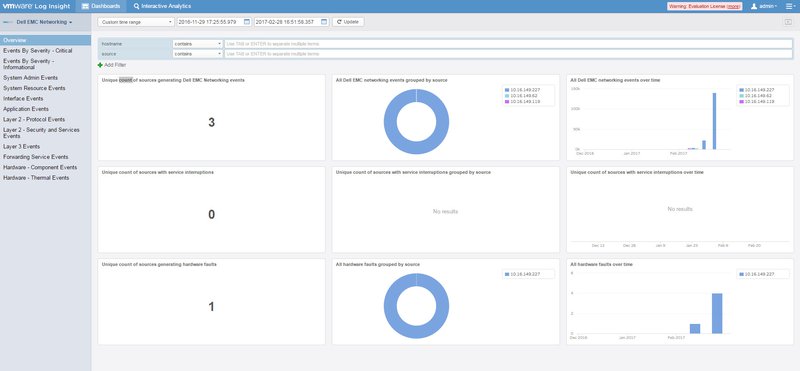The width and height of the screenshot is (800, 371).
Task: Click the 'source' filter field label
Action: pos(109,54)
